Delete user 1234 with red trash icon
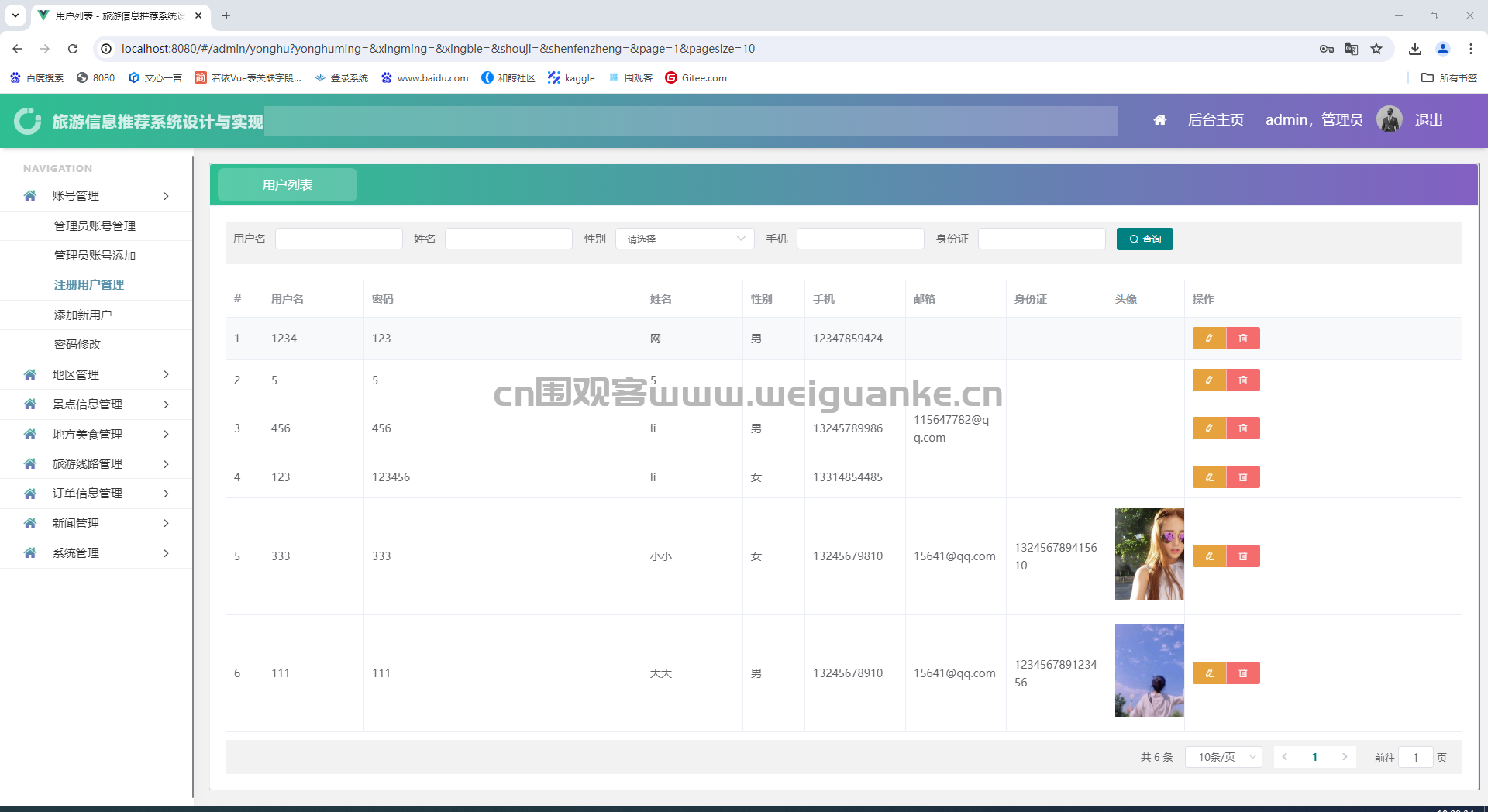 point(1243,339)
